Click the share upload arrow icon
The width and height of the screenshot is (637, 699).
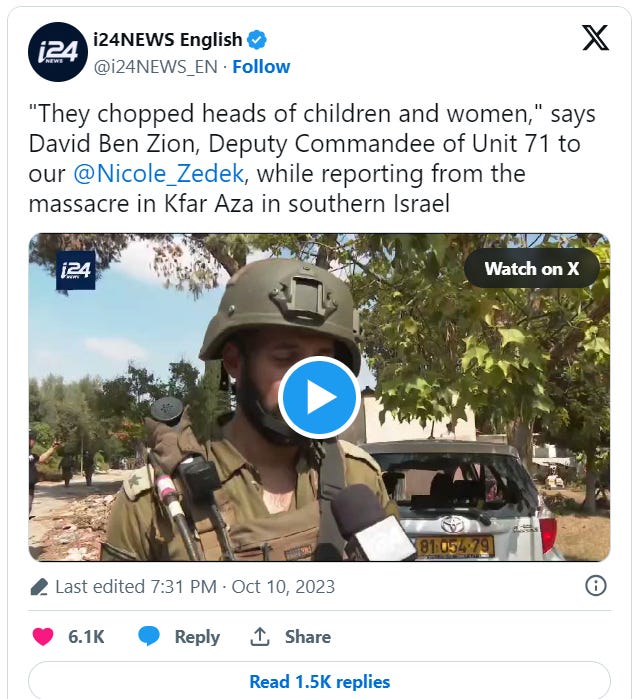(x=260, y=636)
